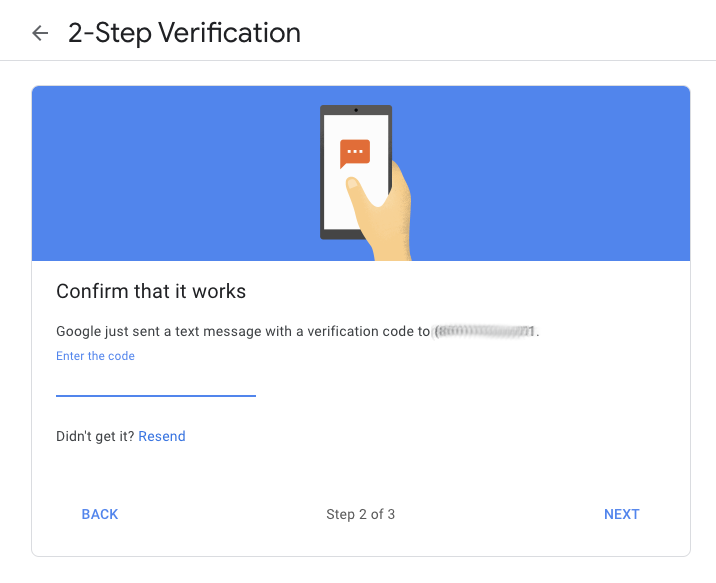Viewport: 716px width, 583px height.
Task: Click the back arrow beside 2-Step Verification
Action: [x=40, y=33]
